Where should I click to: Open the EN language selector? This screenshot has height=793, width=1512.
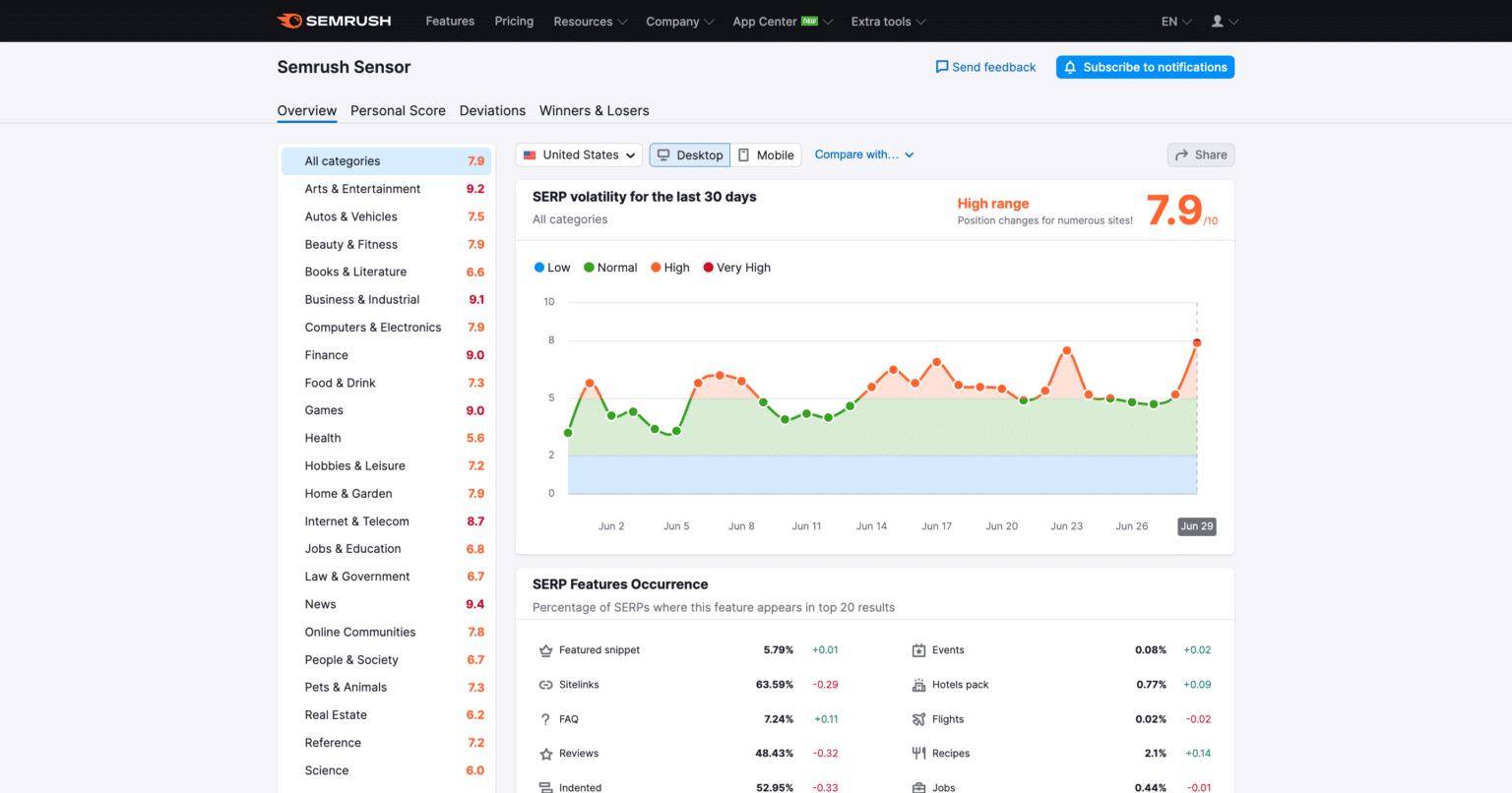click(x=1176, y=21)
